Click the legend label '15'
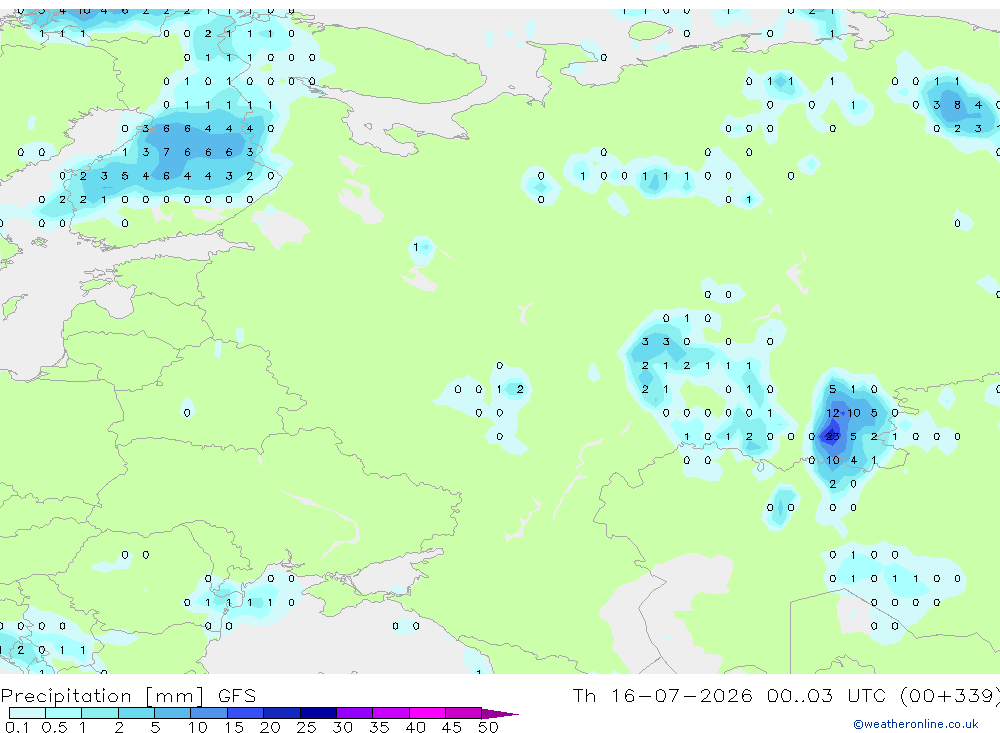The height and width of the screenshot is (733, 1000). (234, 727)
